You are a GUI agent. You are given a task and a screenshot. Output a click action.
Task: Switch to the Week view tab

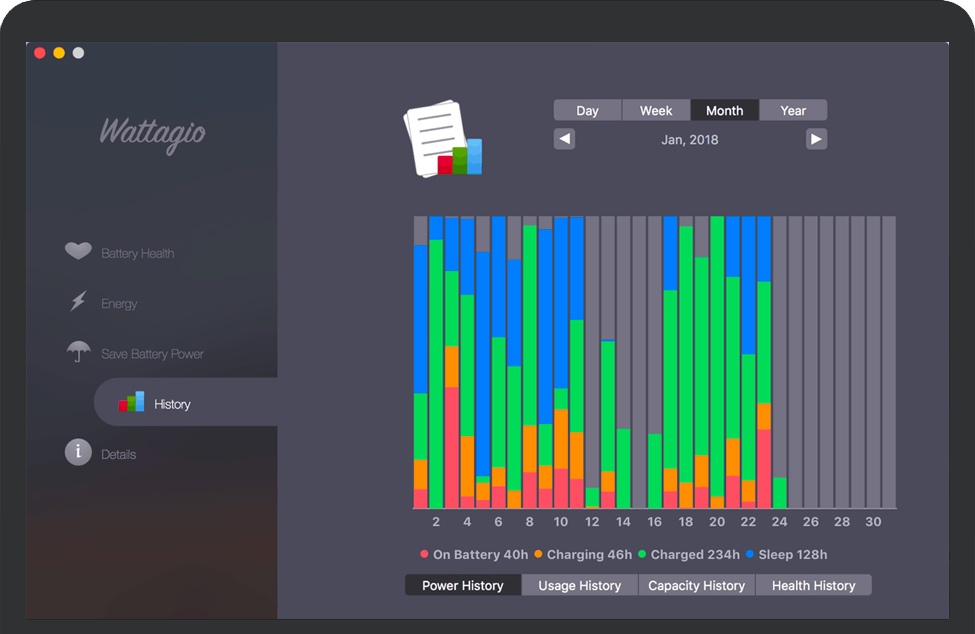[x=656, y=110]
